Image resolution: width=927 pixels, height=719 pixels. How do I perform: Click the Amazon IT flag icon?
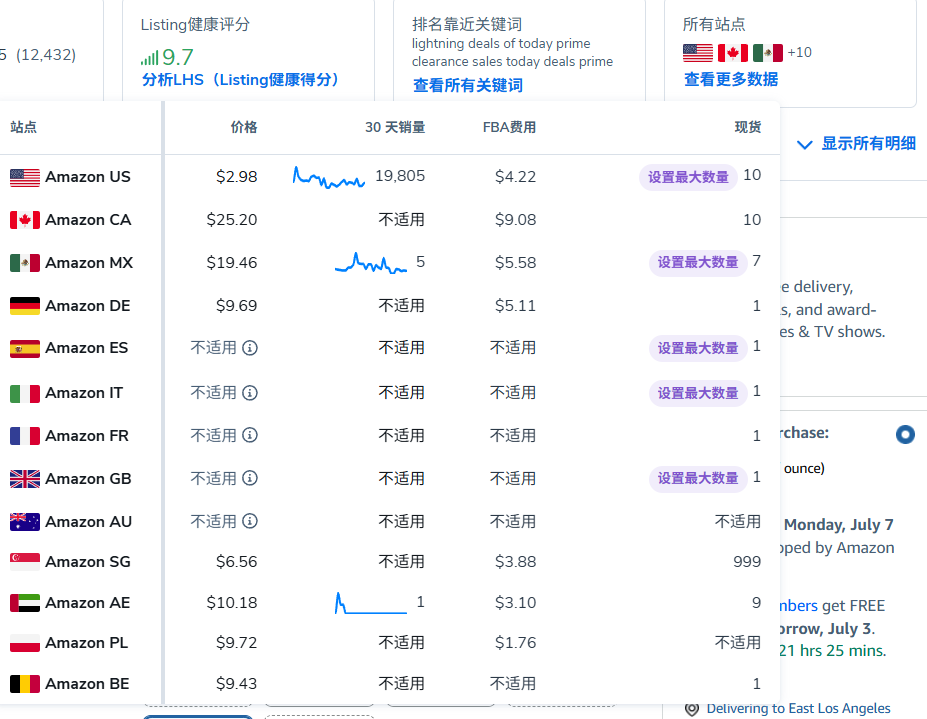[25, 393]
